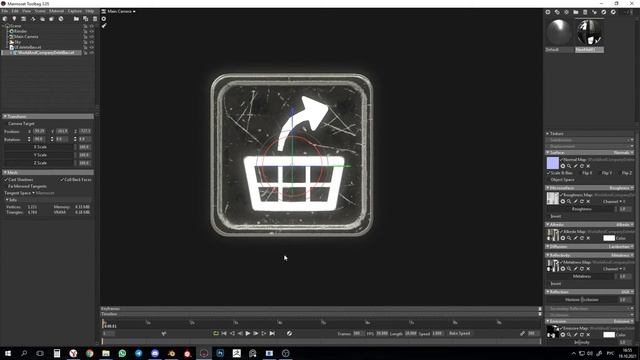Screen dimensions: 640x360
Task: Create new material with plus icon
Action: click(x=548, y=12)
